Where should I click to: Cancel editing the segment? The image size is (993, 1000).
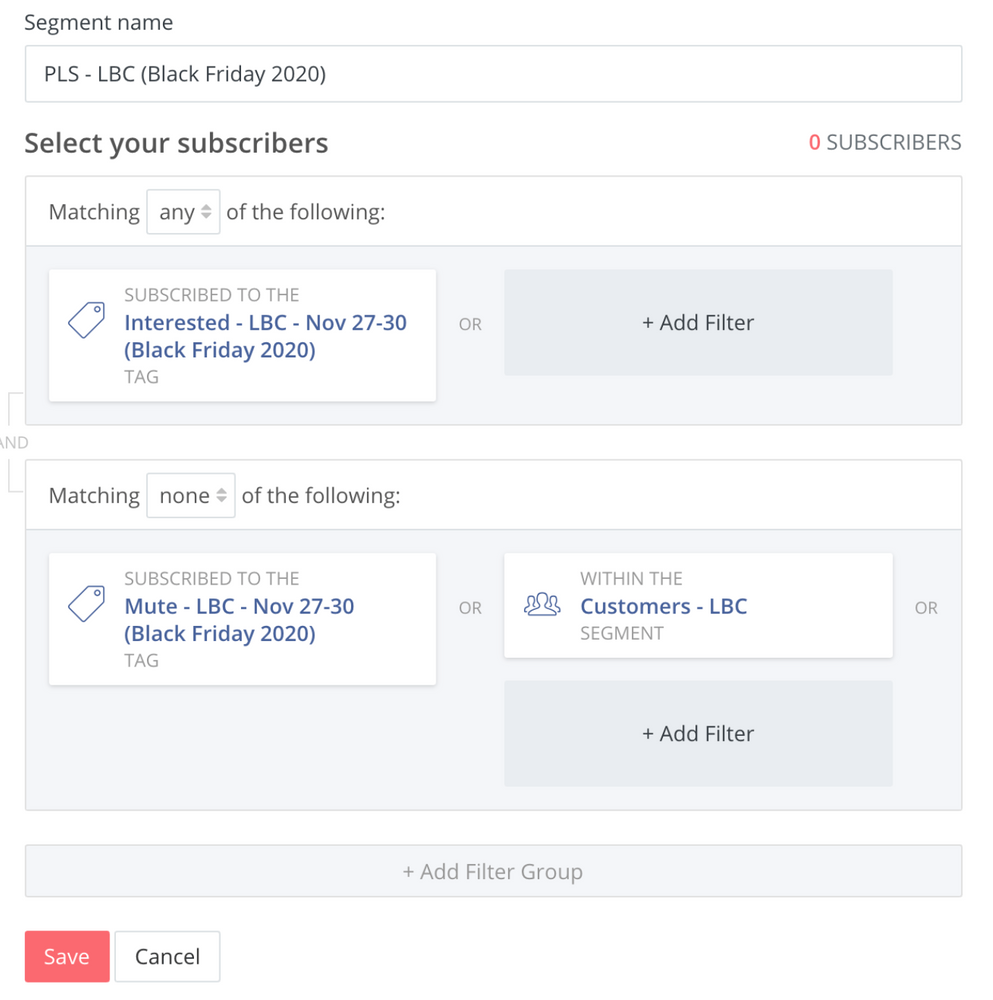click(x=168, y=957)
